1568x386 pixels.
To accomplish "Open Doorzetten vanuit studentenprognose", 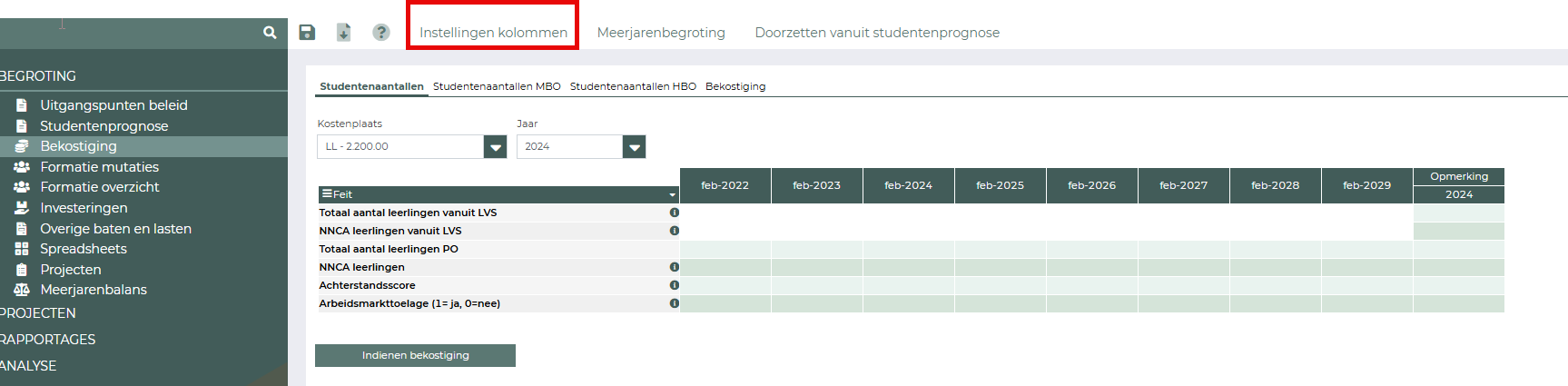I will coord(877,33).
